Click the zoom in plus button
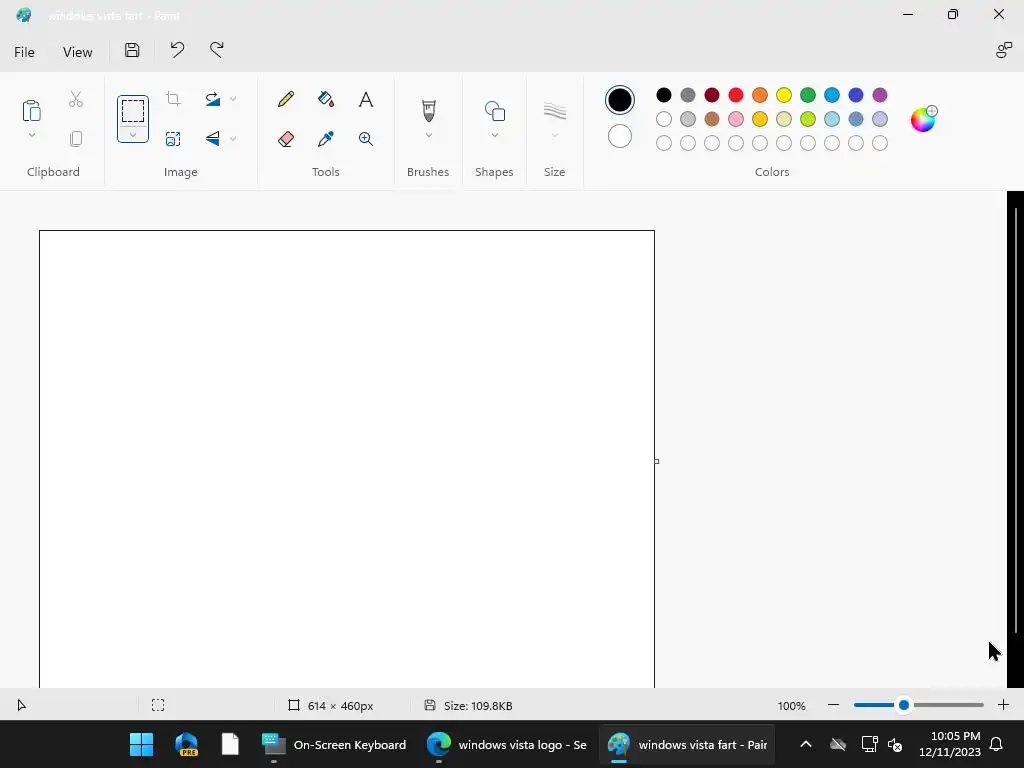 [1003, 705]
